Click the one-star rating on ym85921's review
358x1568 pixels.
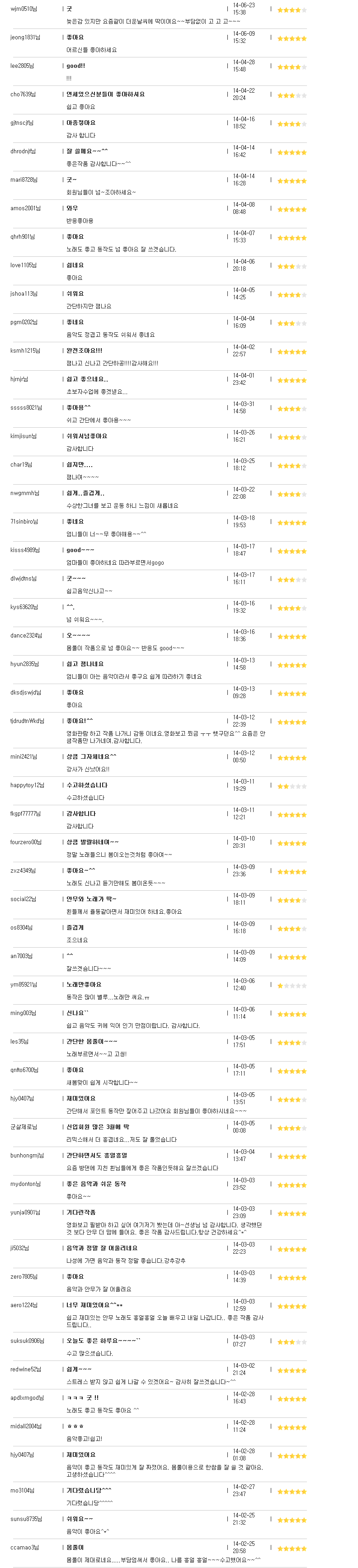click(292, 986)
